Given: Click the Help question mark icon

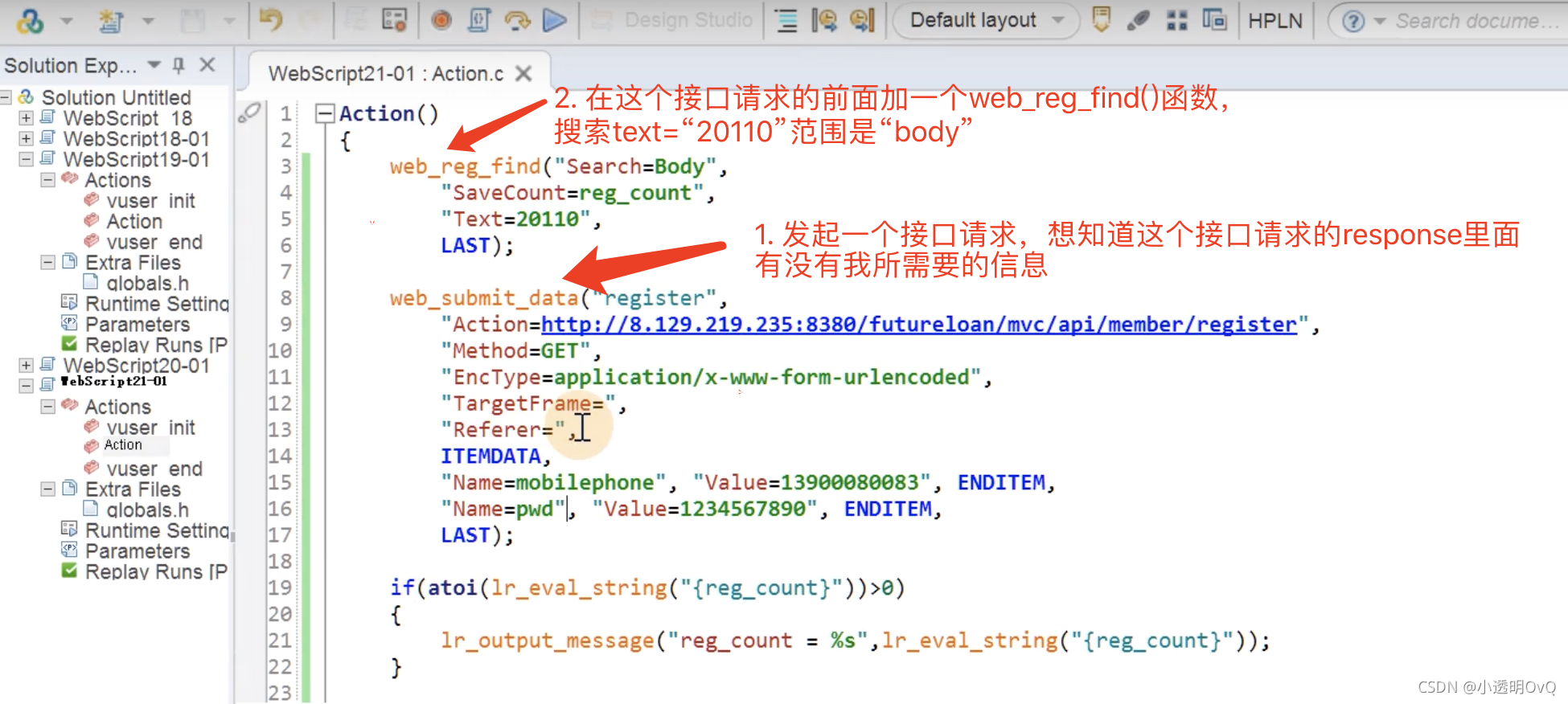Looking at the screenshot, I should (x=1353, y=22).
